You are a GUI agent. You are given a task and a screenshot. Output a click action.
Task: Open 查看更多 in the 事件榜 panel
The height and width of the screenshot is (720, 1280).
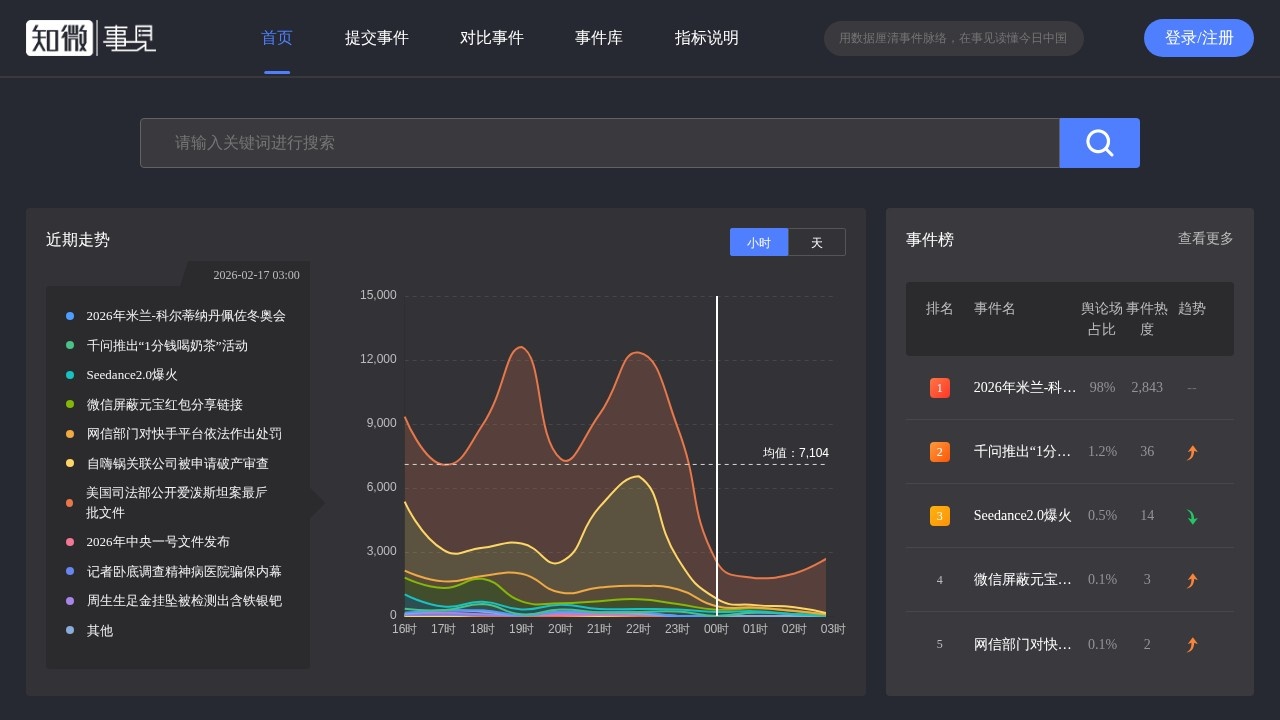click(1205, 239)
